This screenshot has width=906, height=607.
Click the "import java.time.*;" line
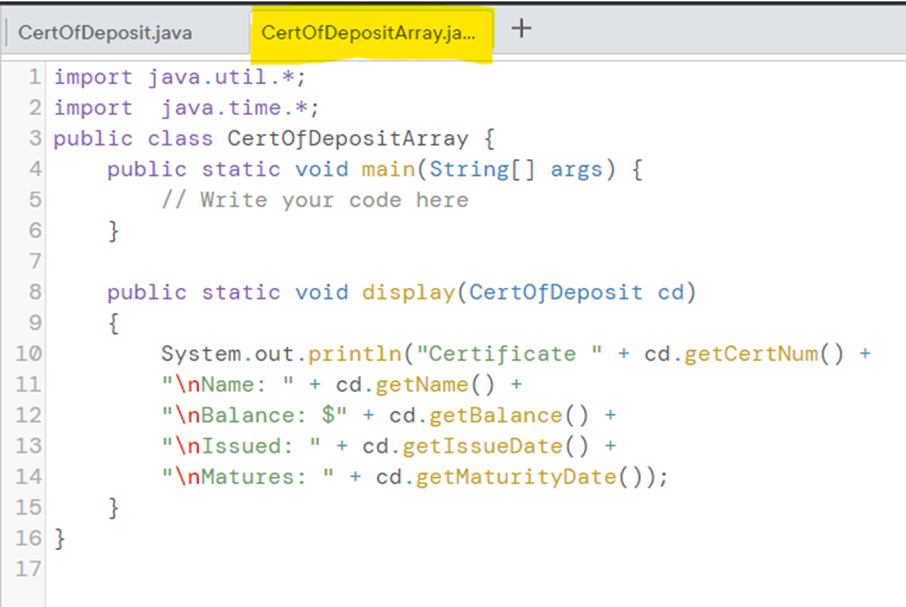[x=186, y=107]
